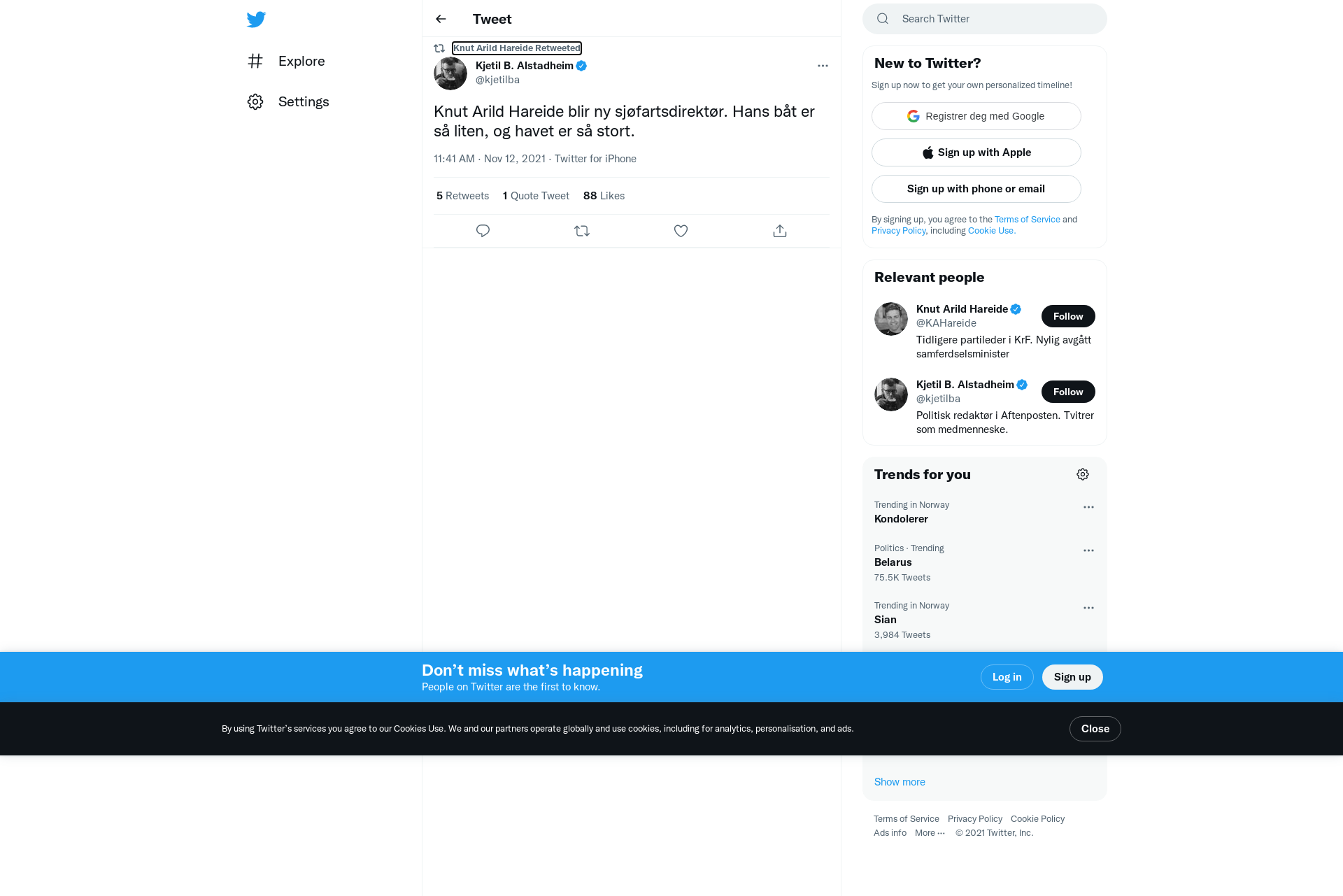Open tweet's more options ellipsis

click(823, 66)
